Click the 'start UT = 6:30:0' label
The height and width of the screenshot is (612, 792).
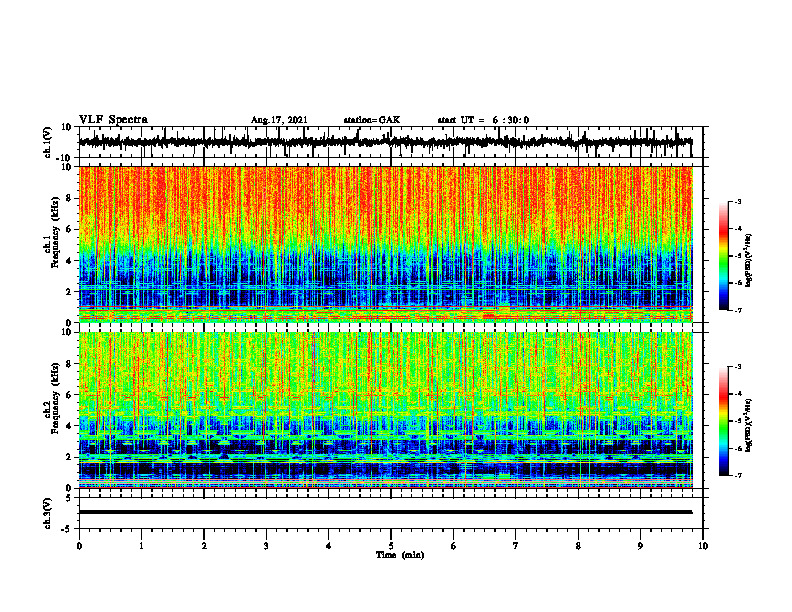(483, 120)
